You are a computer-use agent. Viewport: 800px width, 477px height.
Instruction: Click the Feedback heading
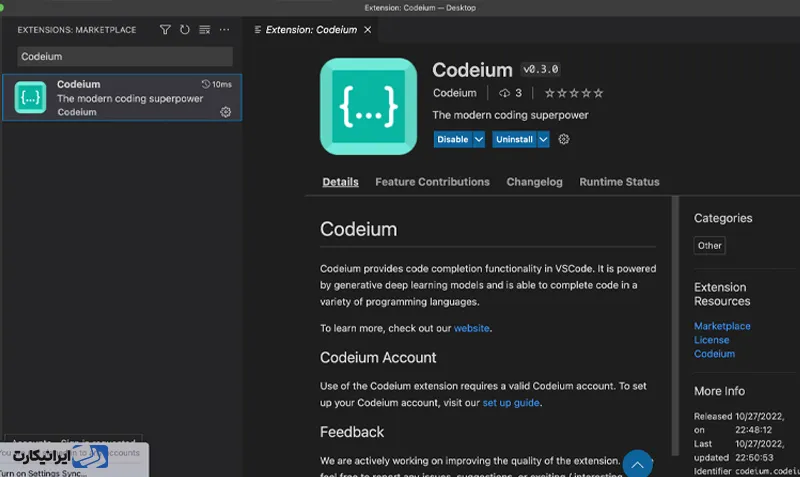coord(352,432)
